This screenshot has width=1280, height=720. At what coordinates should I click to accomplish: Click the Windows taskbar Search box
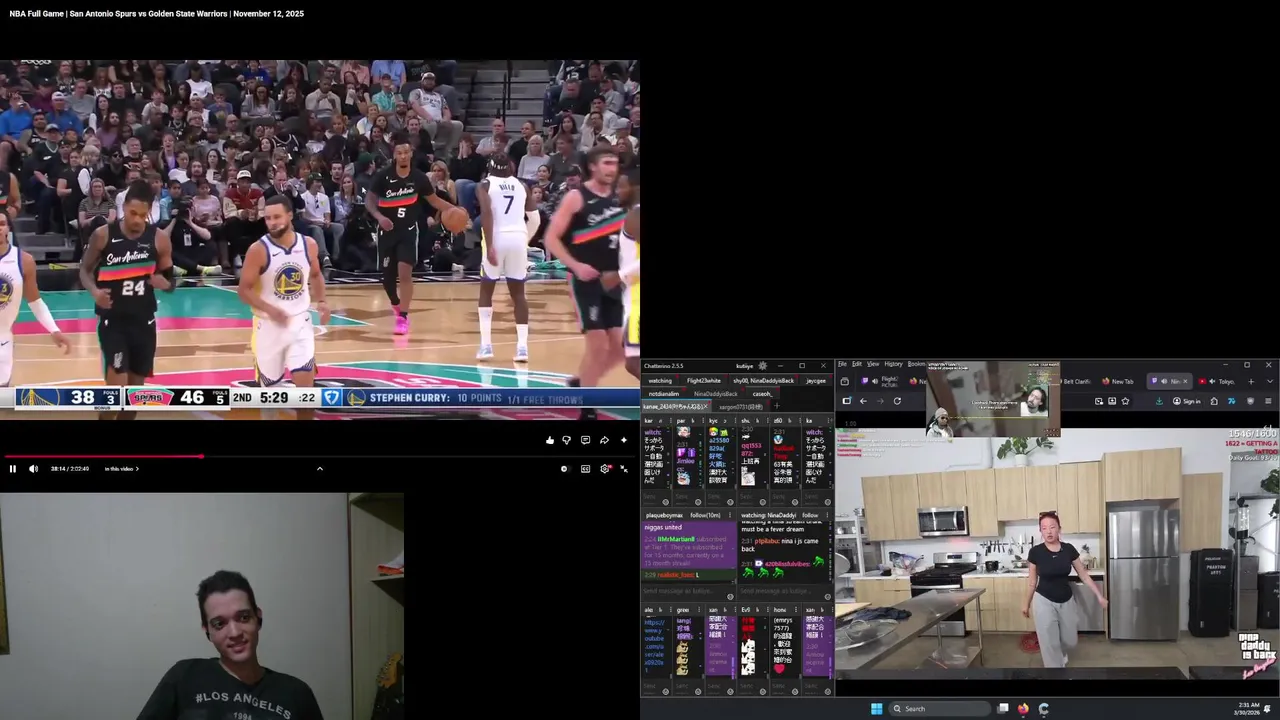[940, 709]
